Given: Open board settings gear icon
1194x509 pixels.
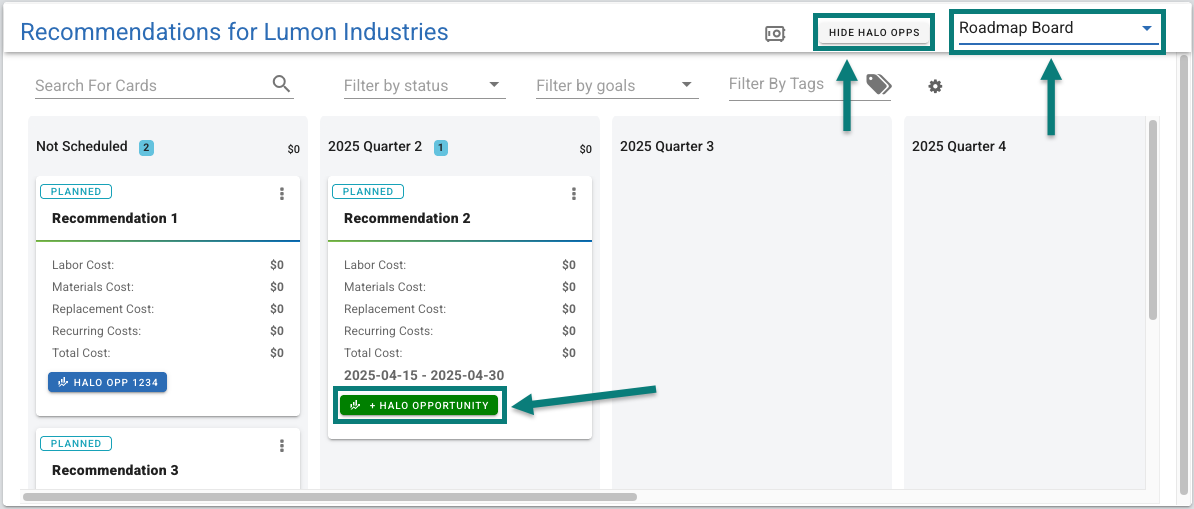Looking at the screenshot, I should point(935,86).
